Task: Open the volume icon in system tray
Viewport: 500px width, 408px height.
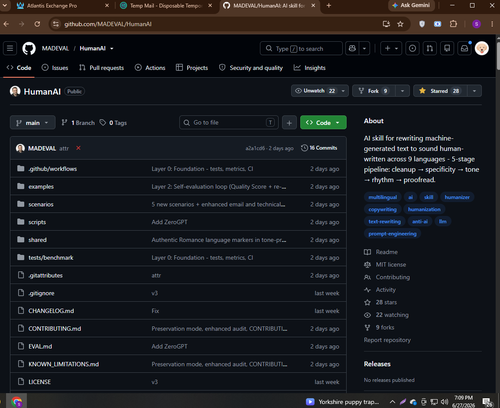Action: (x=444, y=402)
